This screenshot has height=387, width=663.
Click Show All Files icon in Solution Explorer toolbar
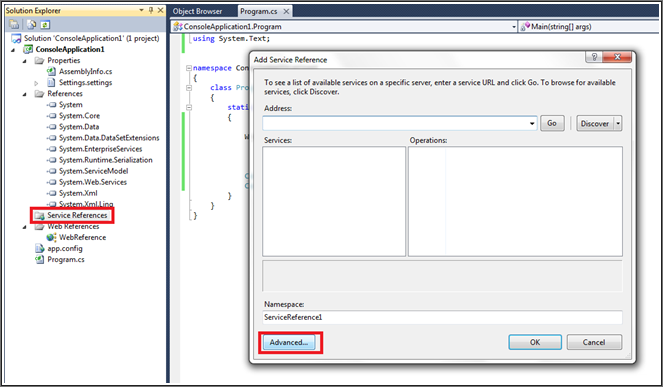pyautogui.click(x=31, y=25)
